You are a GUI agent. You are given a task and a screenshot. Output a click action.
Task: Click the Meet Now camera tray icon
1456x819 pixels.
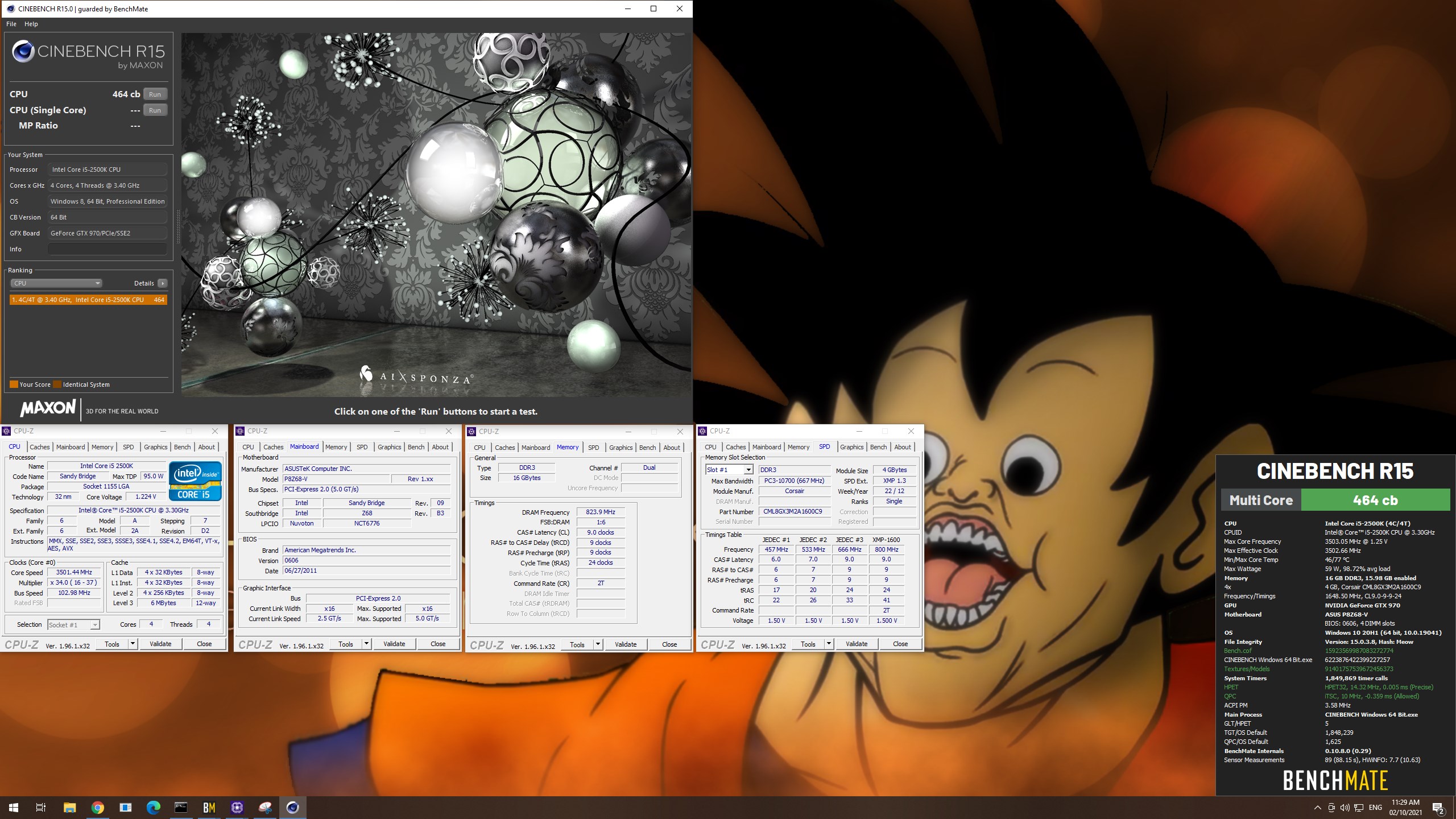pos(1331,808)
